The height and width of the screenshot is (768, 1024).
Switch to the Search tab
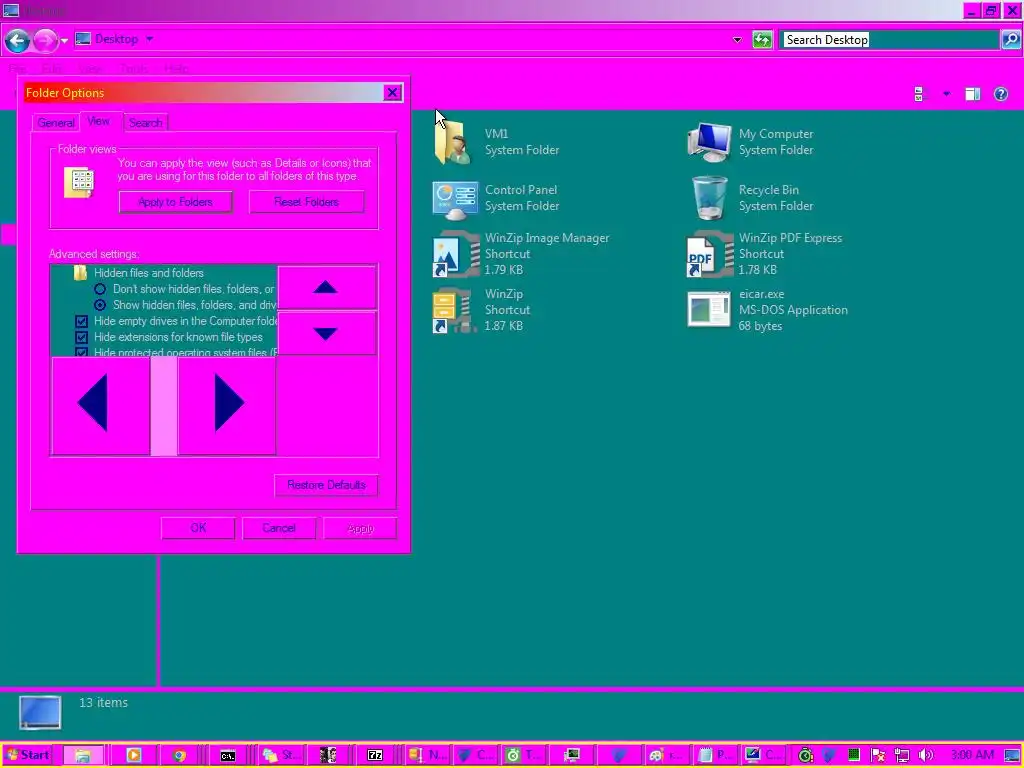[x=145, y=123]
